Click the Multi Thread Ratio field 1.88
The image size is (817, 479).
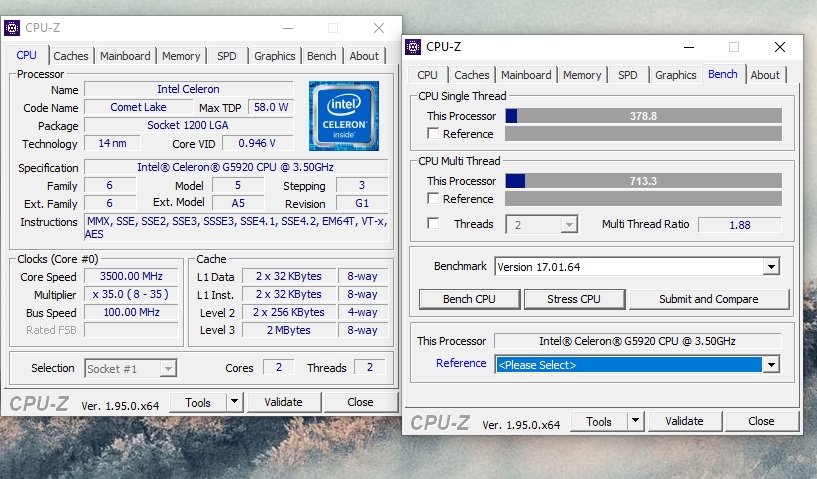point(740,225)
